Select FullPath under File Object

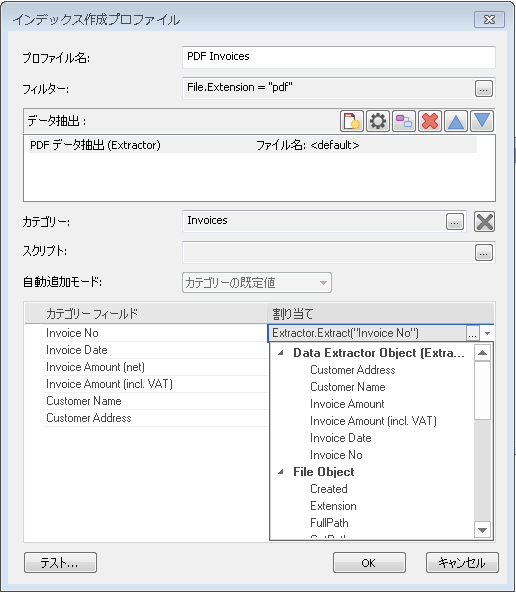[329, 523]
